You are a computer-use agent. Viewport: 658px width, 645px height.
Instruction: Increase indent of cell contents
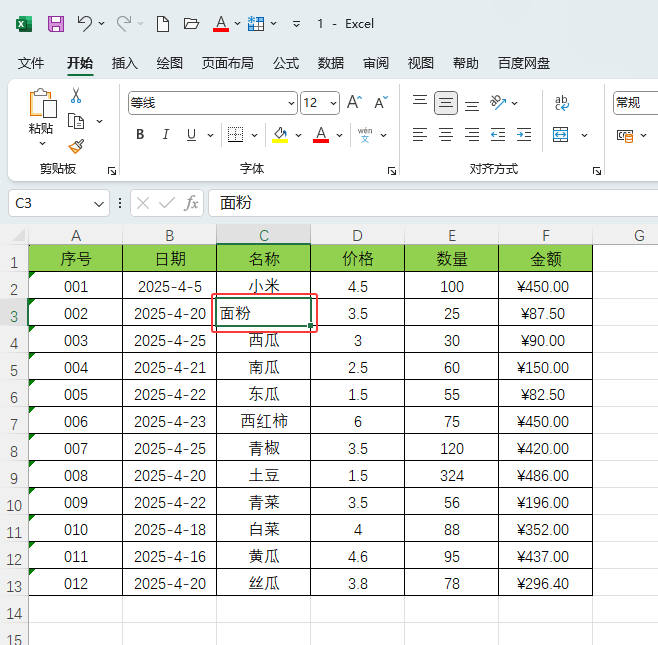pos(524,135)
